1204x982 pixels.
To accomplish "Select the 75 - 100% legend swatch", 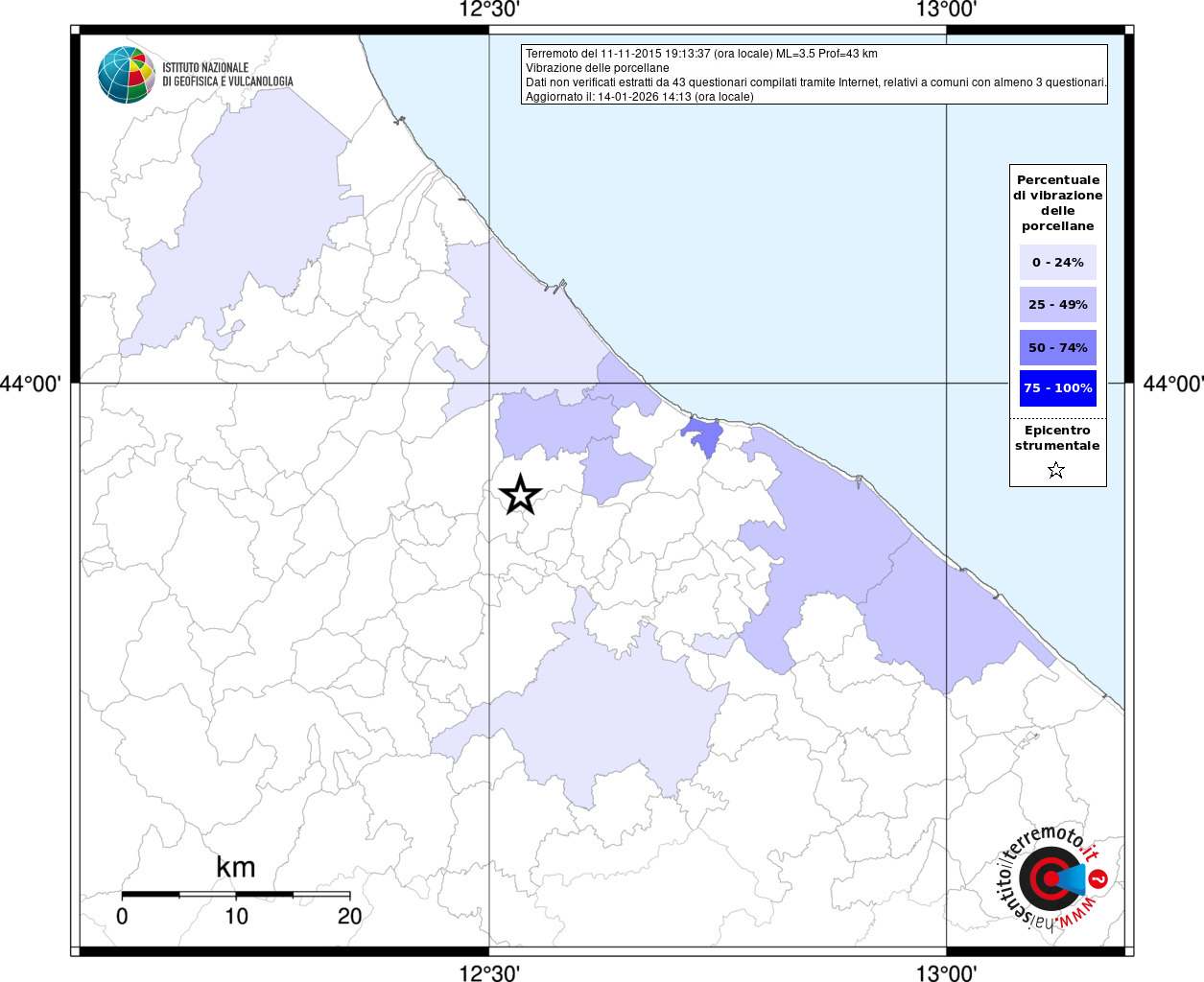I will [x=1057, y=388].
